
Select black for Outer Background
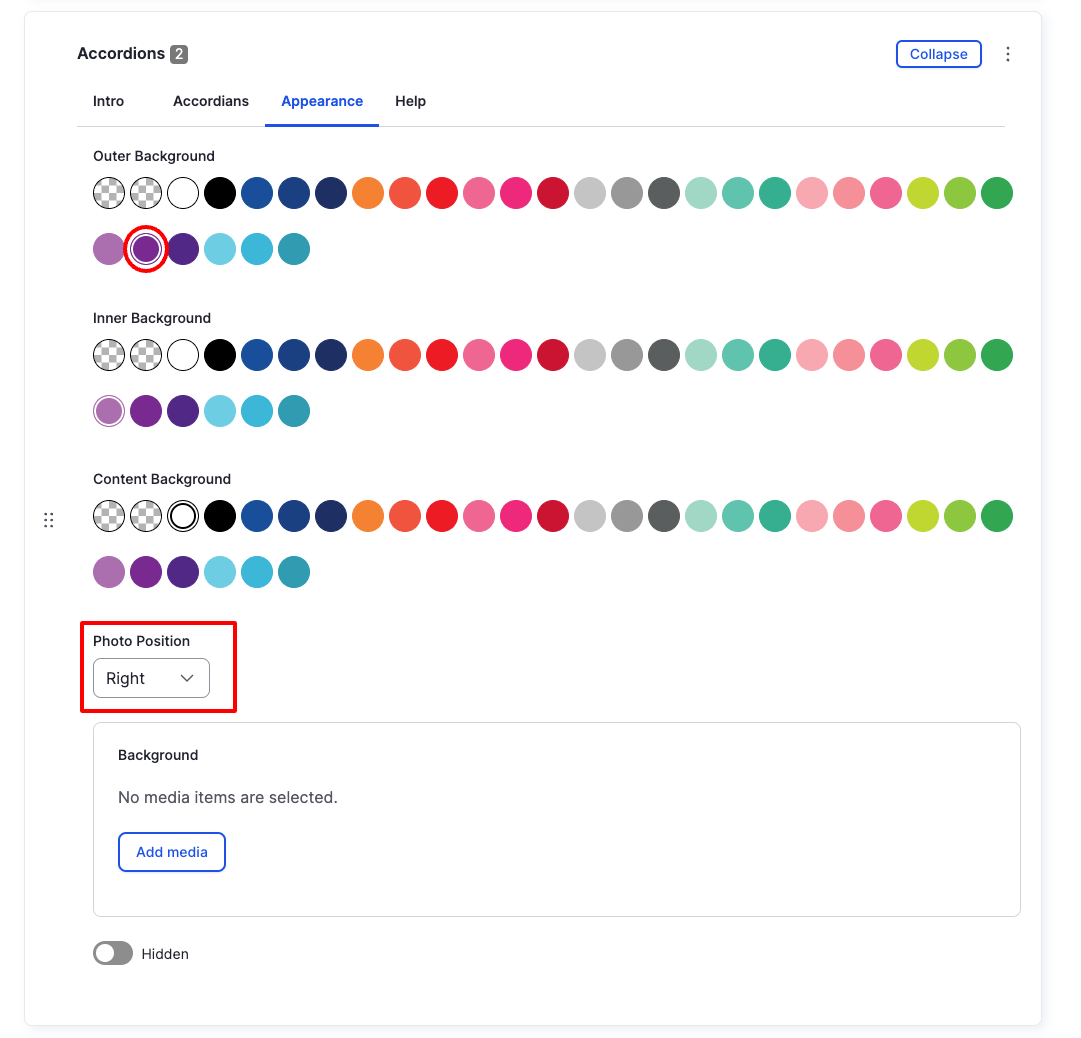pyautogui.click(x=220, y=192)
